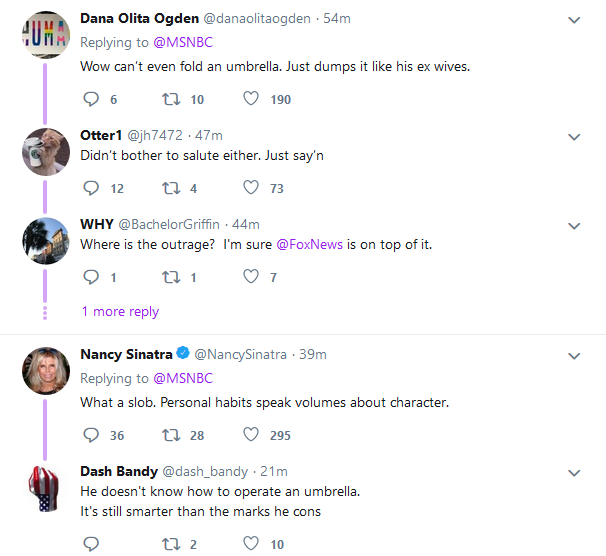Viewport: 606px width, 556px height.
Task: Show the 1 more reply link
Action: click(x=120, y=311)
